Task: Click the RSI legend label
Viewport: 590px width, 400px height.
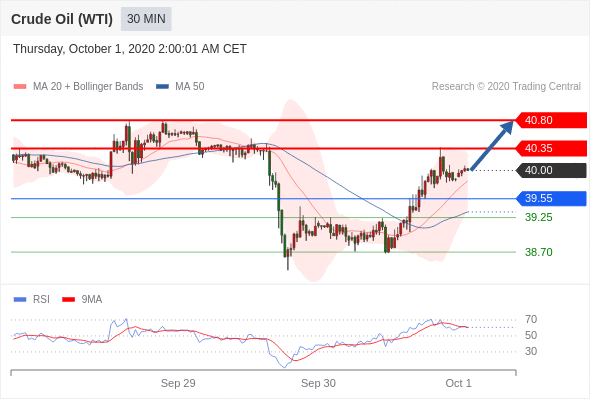Action: 41,300
